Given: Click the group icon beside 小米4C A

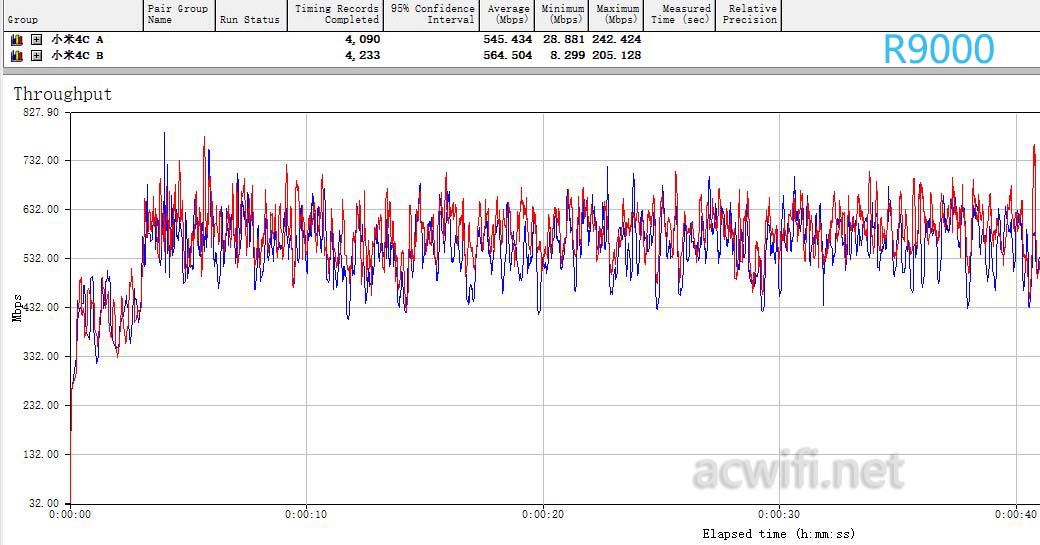Looking at the screenshot, I should tap(16, 40).
